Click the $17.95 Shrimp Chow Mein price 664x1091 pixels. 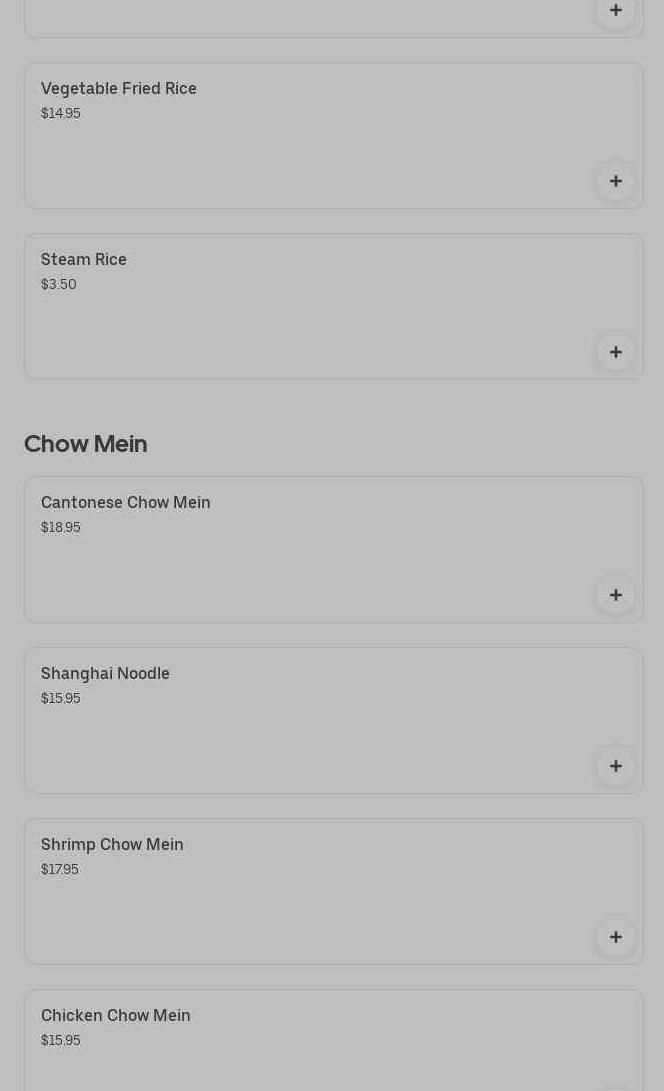click(x=60, y=870)
